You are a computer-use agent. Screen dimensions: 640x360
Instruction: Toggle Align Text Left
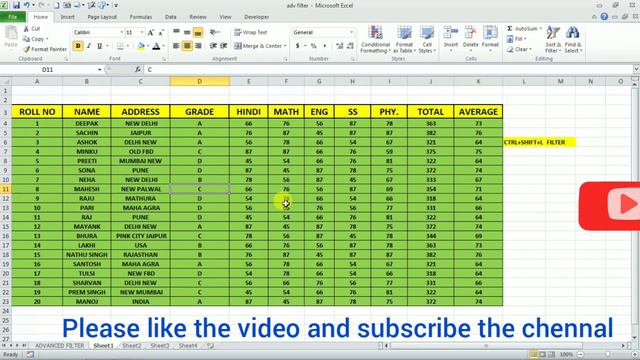(x=176, y=46)
